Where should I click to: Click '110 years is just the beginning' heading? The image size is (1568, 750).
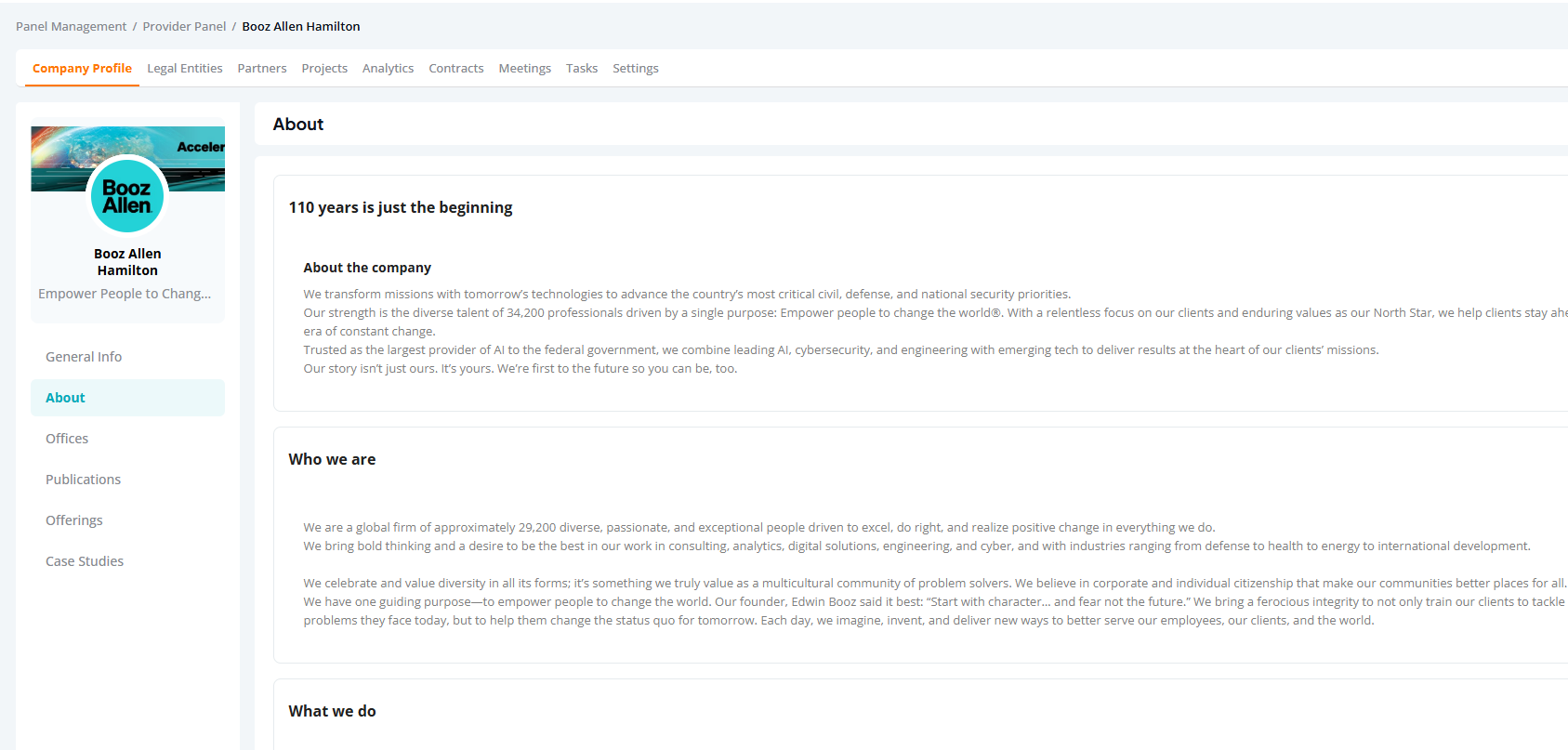click(x=401, y=207)
